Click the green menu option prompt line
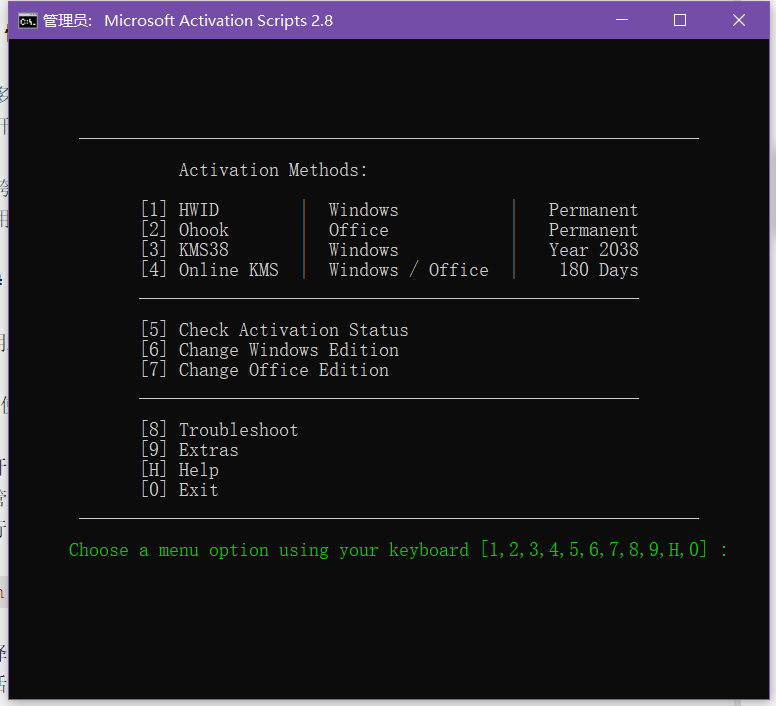This screenshot has width=776, height=706. (x=398, y=550)
